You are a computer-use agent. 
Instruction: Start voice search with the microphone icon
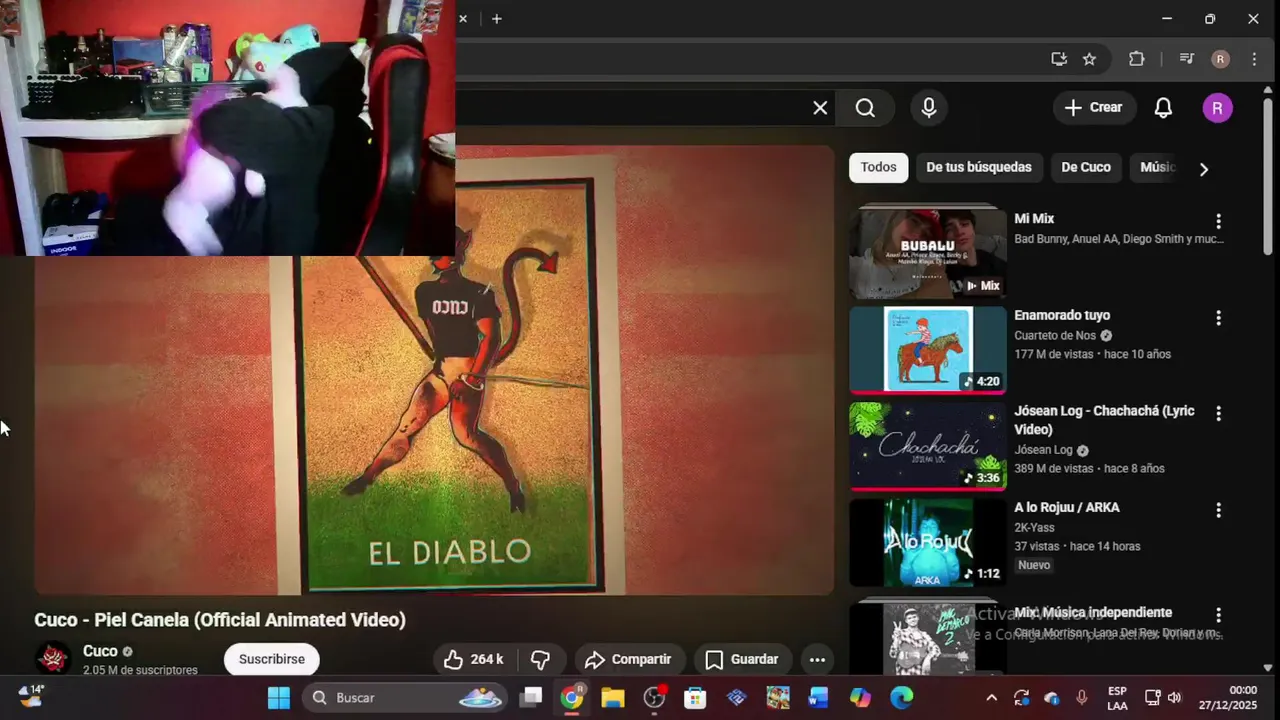pyautogui.click(x=929, y=108)
